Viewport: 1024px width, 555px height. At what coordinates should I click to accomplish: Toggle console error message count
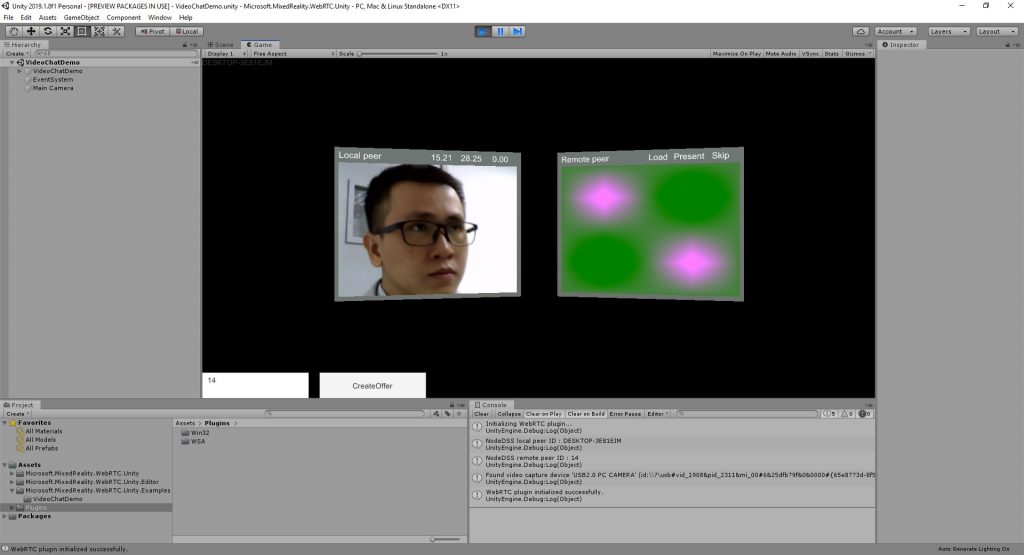point(864,414)
